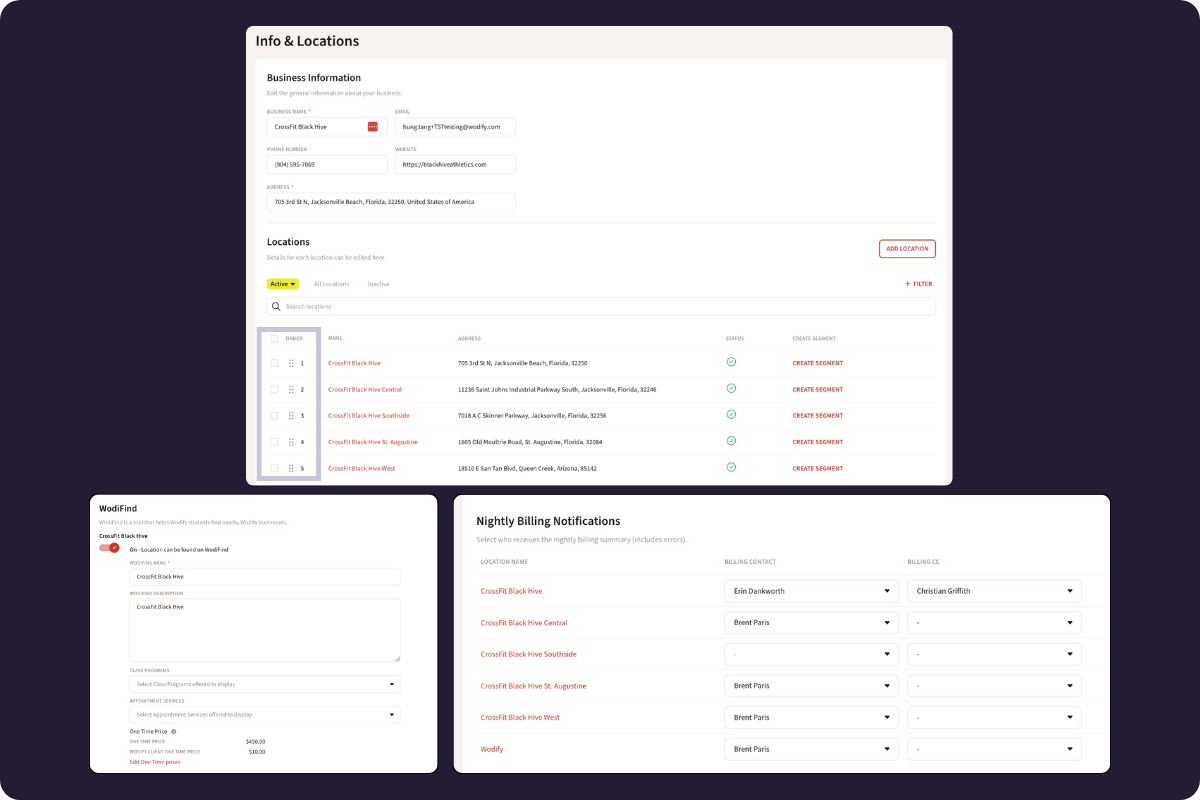Open the Edit One Time prices link

155,762
